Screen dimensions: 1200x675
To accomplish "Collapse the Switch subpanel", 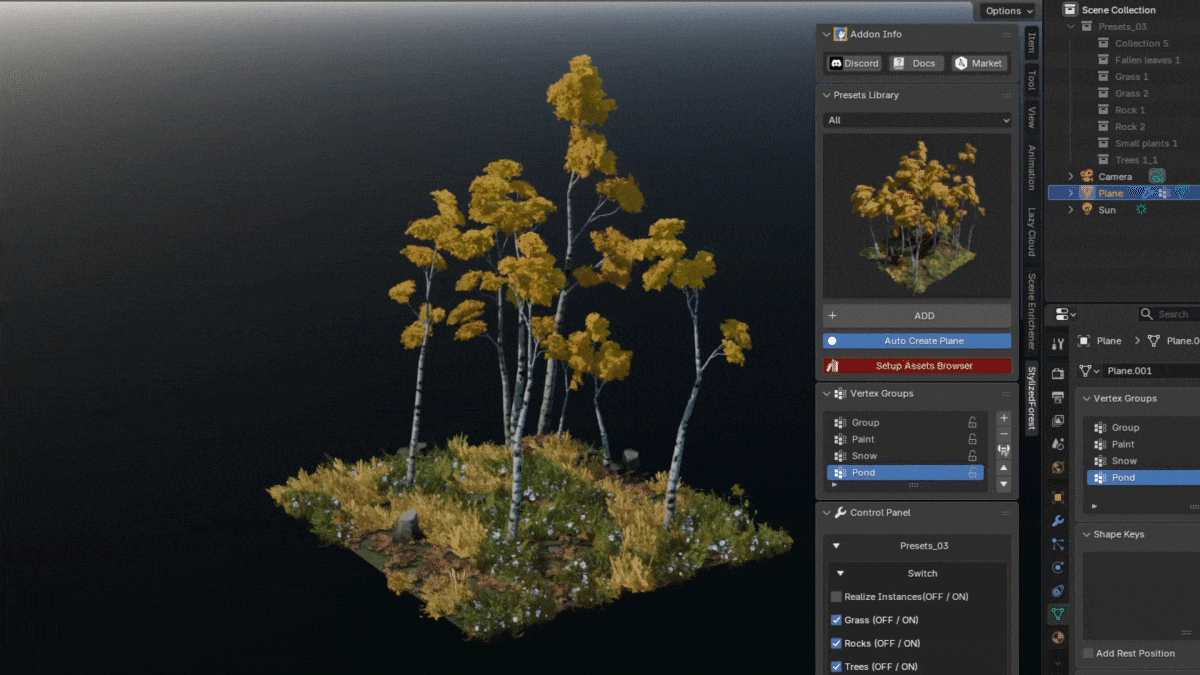I will coord(841,573).
